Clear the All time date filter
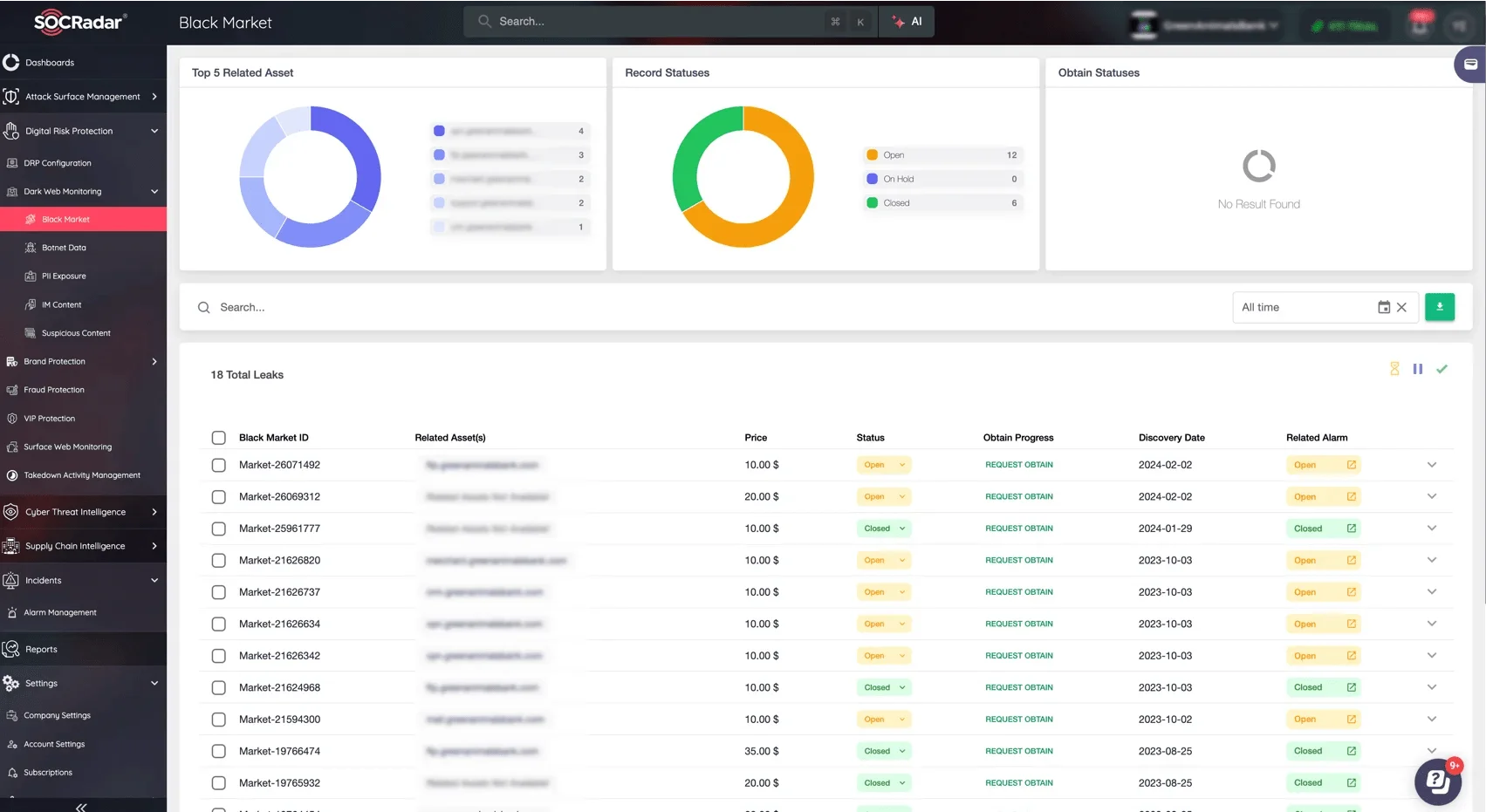The width and height of the screenshot is (1486, 812). (1401, 307)
